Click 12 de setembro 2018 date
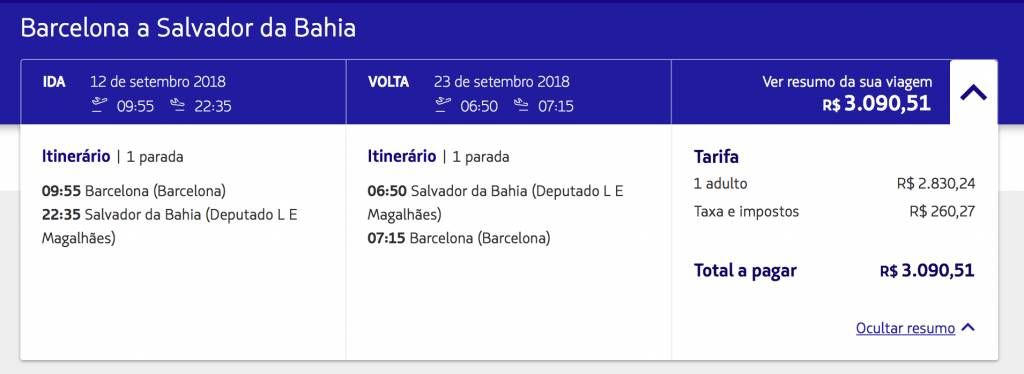 click(x=158, y=82)
